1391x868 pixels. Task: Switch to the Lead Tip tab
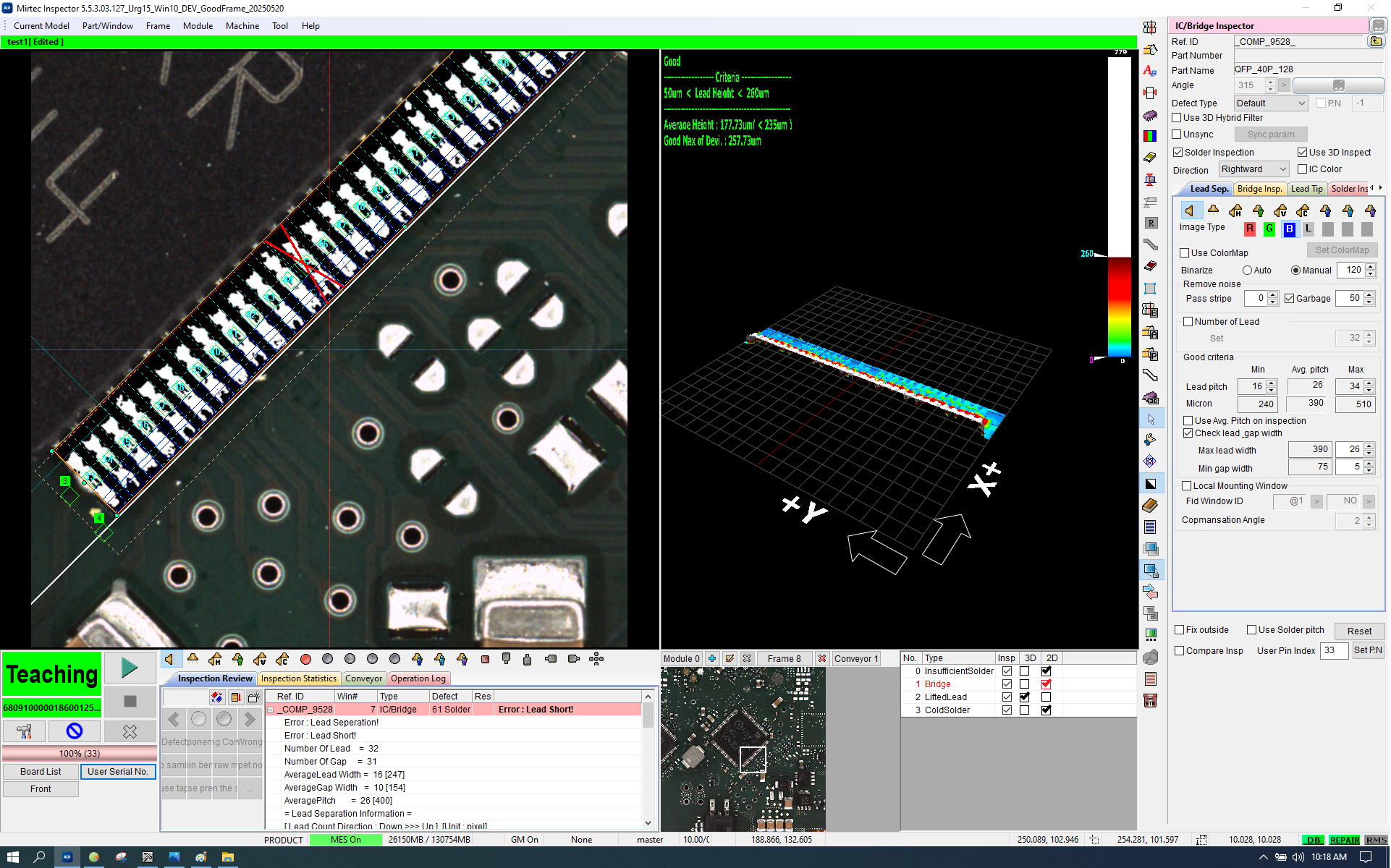point(1307,189)
